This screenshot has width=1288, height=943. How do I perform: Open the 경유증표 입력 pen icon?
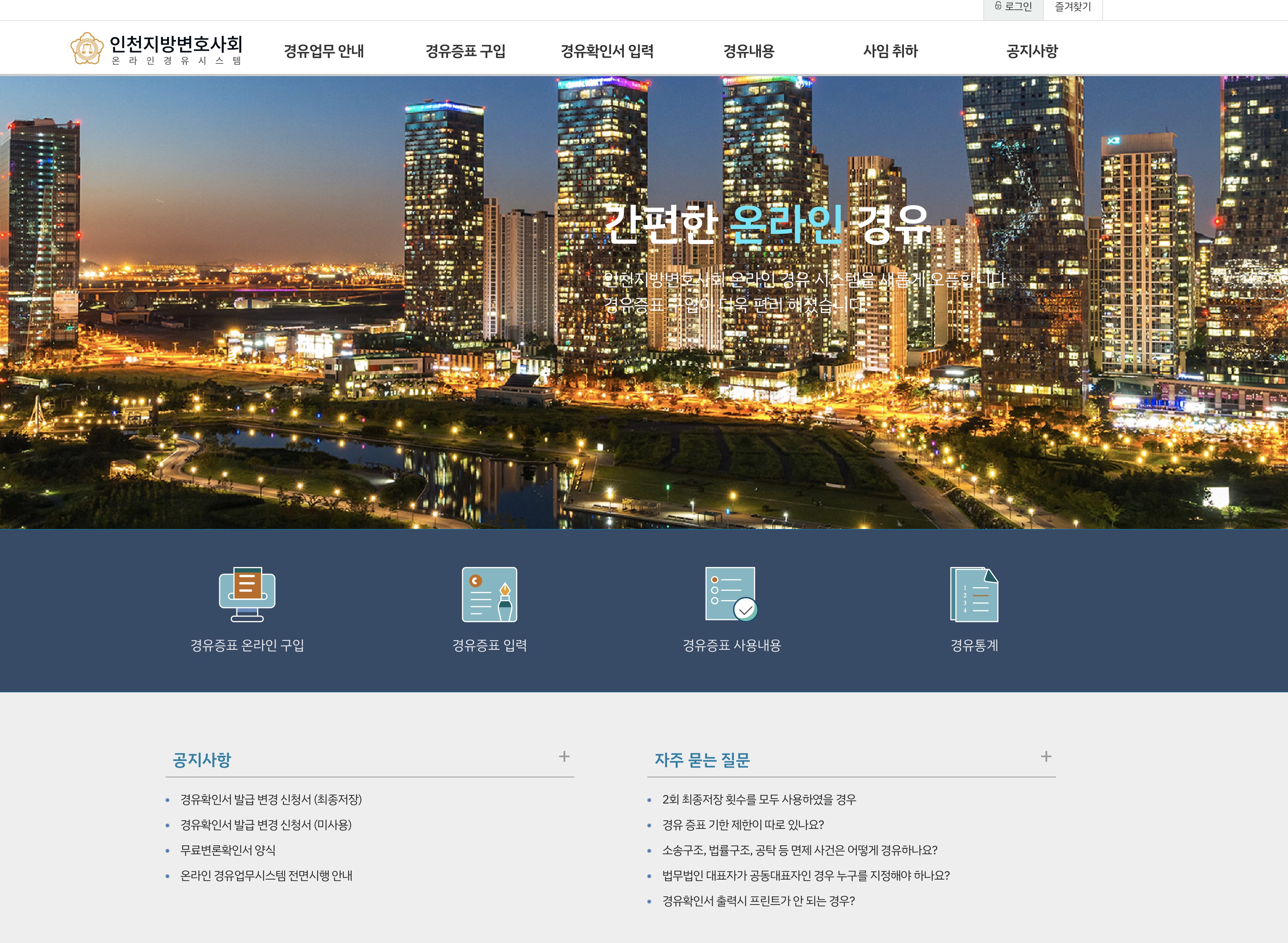click(x=490, y=594)
